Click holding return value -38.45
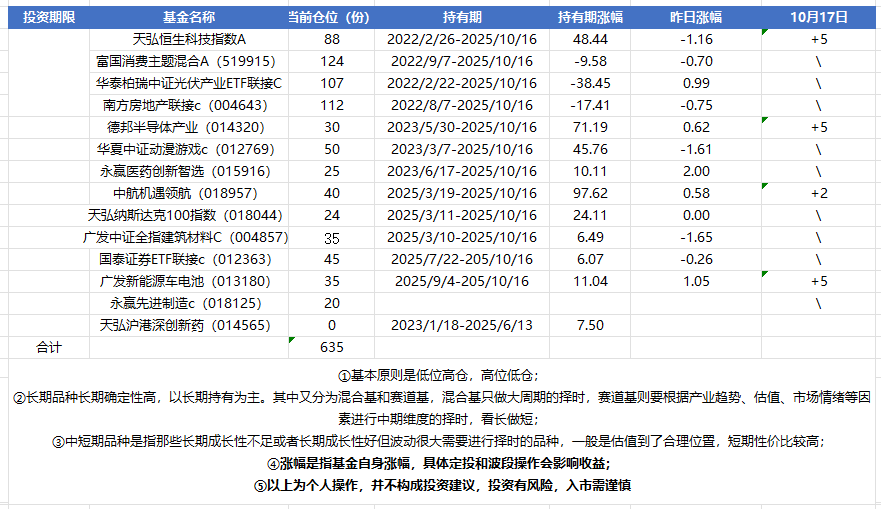The image size is (881, 509). (590, 83)
